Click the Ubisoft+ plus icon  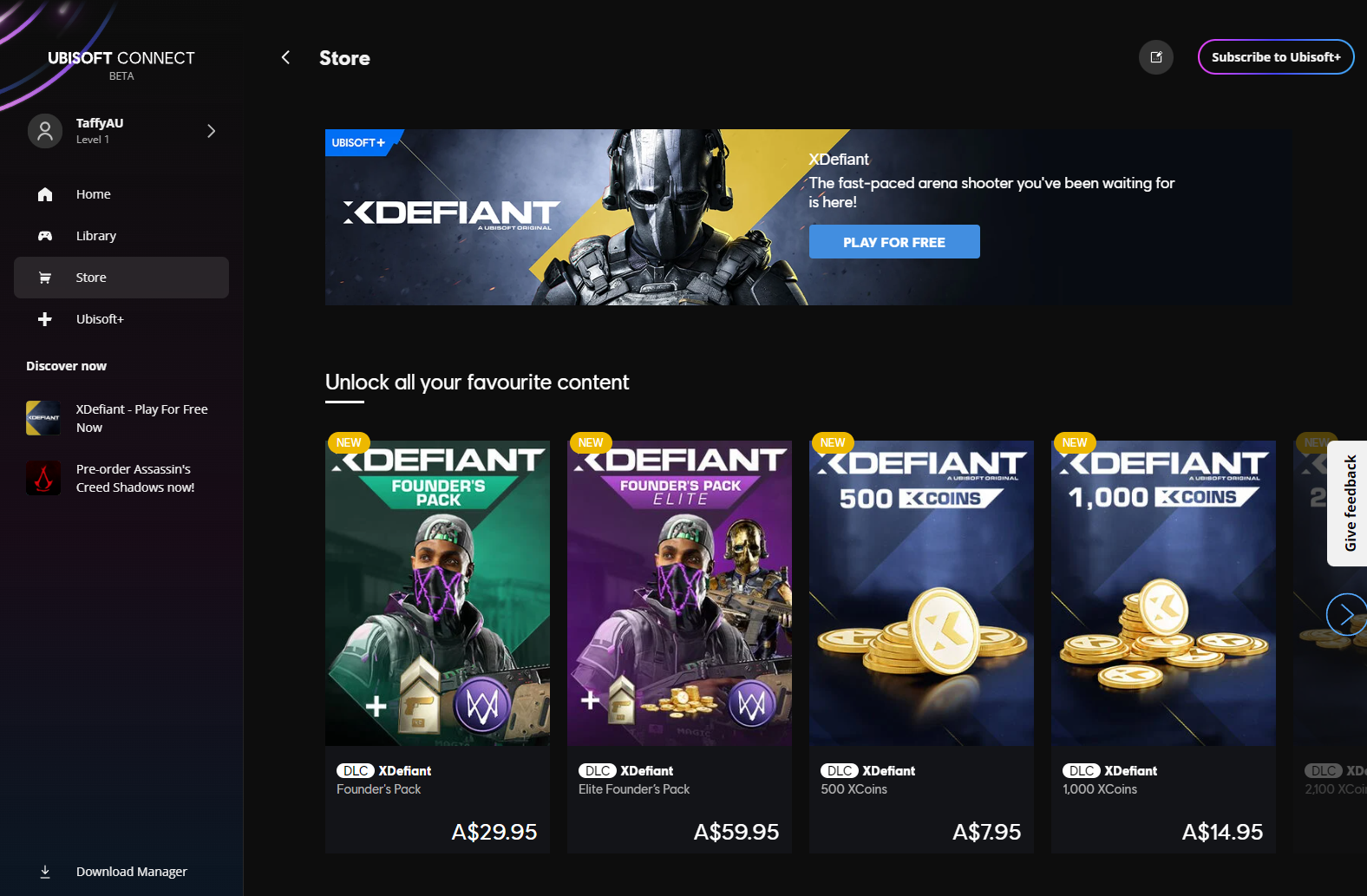(45, 319)
